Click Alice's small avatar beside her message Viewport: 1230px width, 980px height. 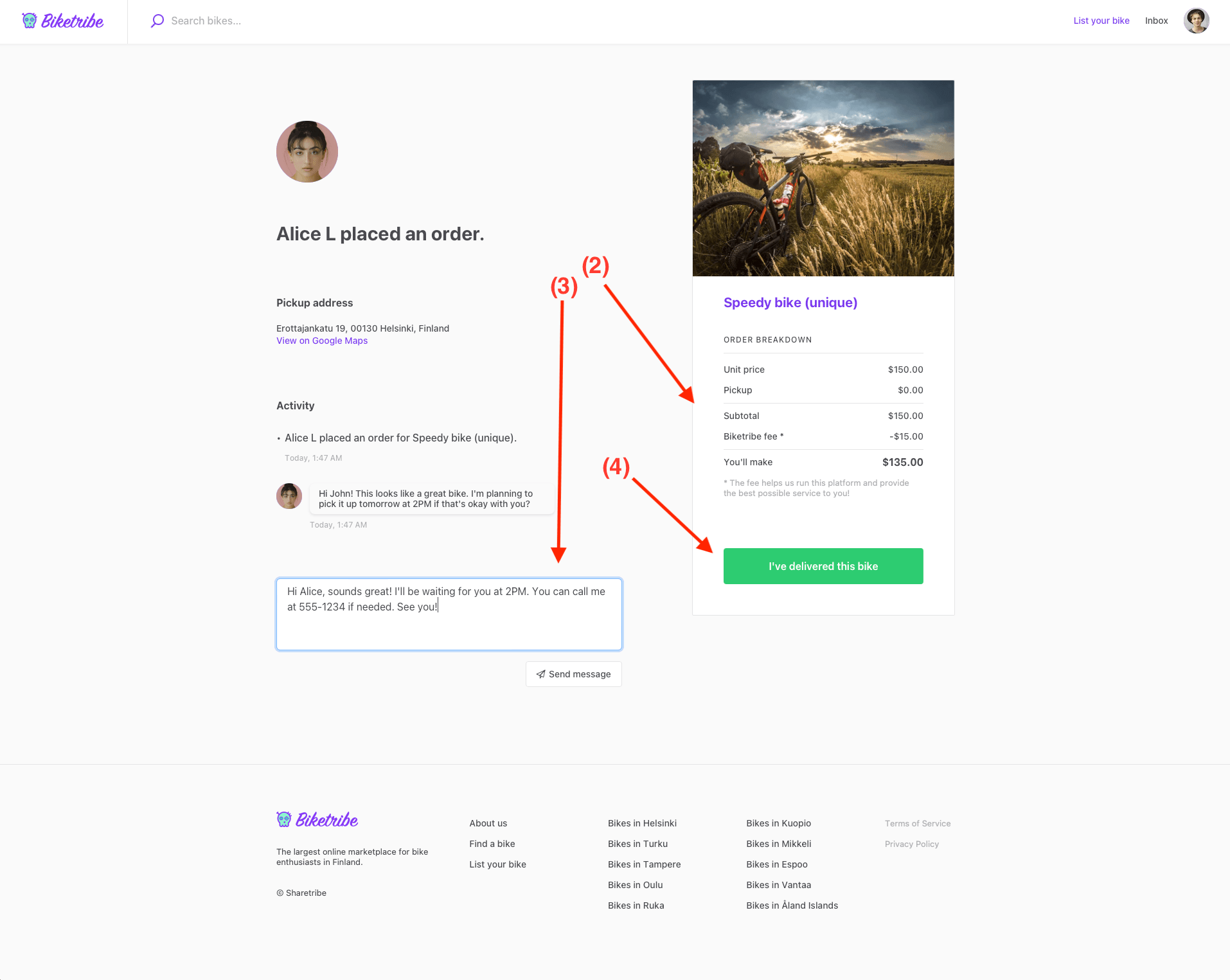[289, 496]
